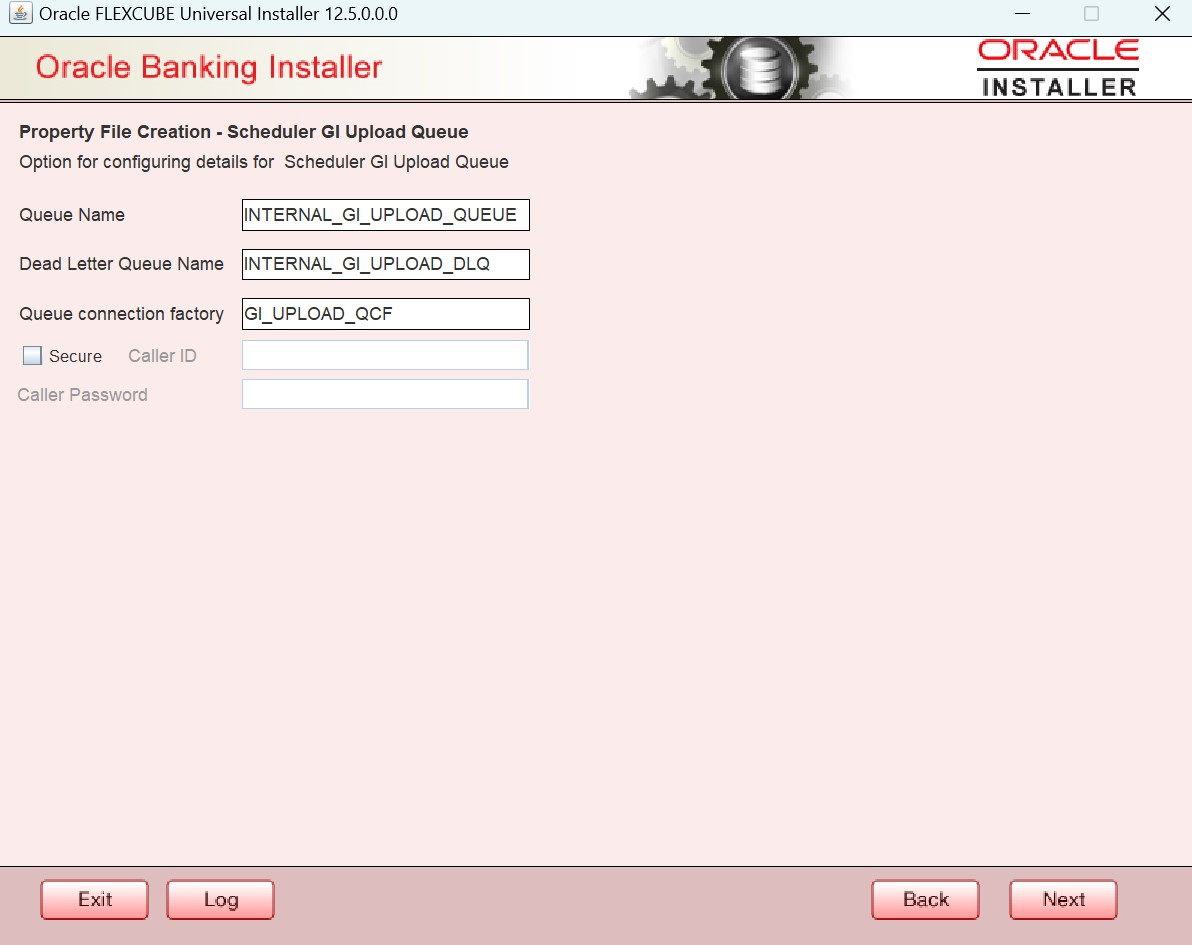Click the Exit button
The image size is (1192, 945).
[x=94, y=899]
